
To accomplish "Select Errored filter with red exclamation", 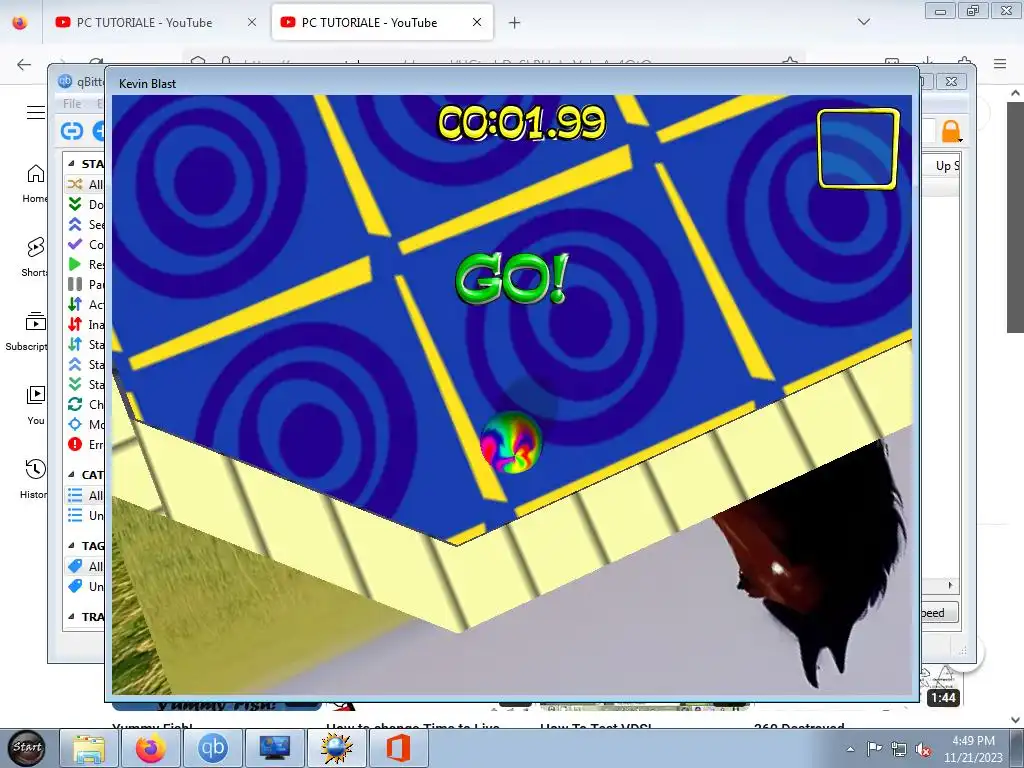I will 85,445.
